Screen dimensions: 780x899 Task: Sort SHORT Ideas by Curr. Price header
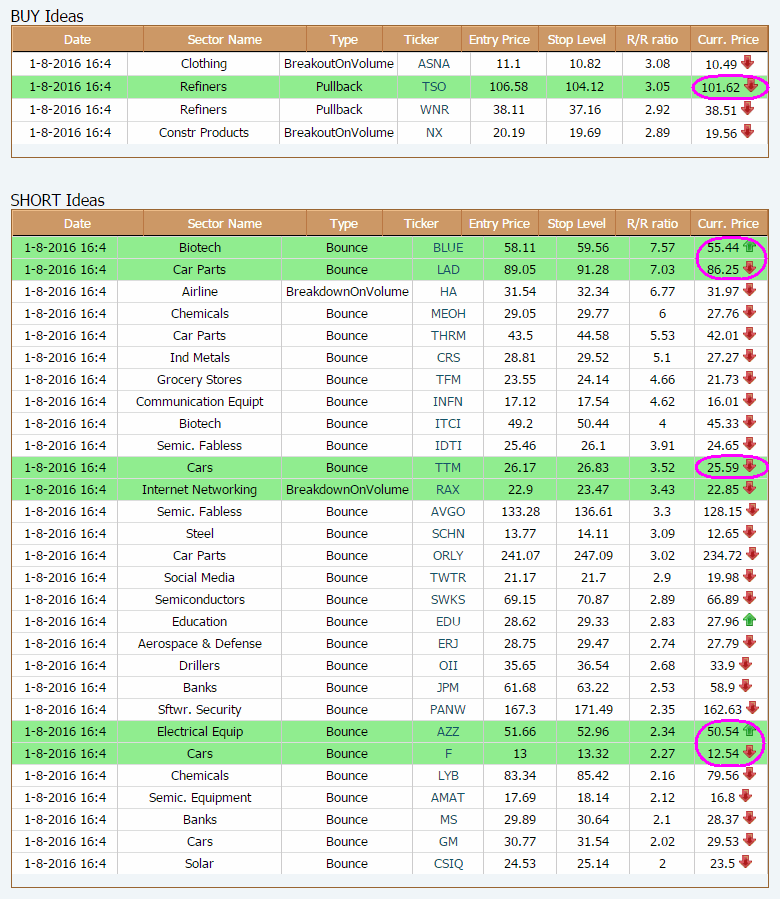[728, 224]
